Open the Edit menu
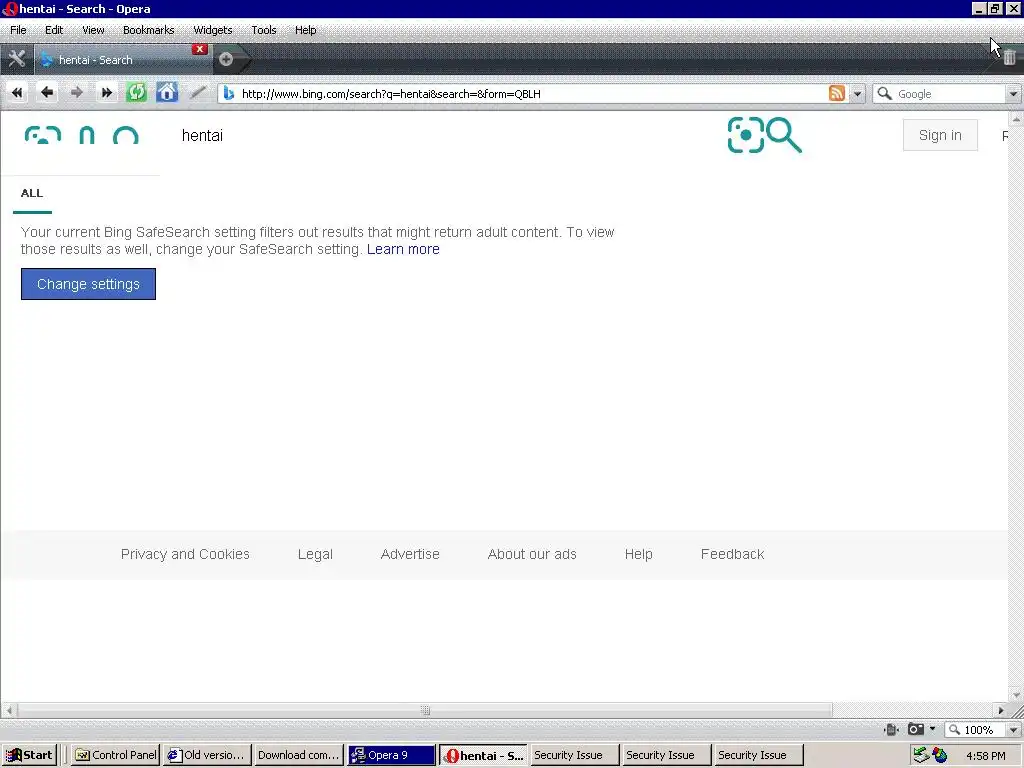The image size is (1024, 768). (x=54, y=30)
